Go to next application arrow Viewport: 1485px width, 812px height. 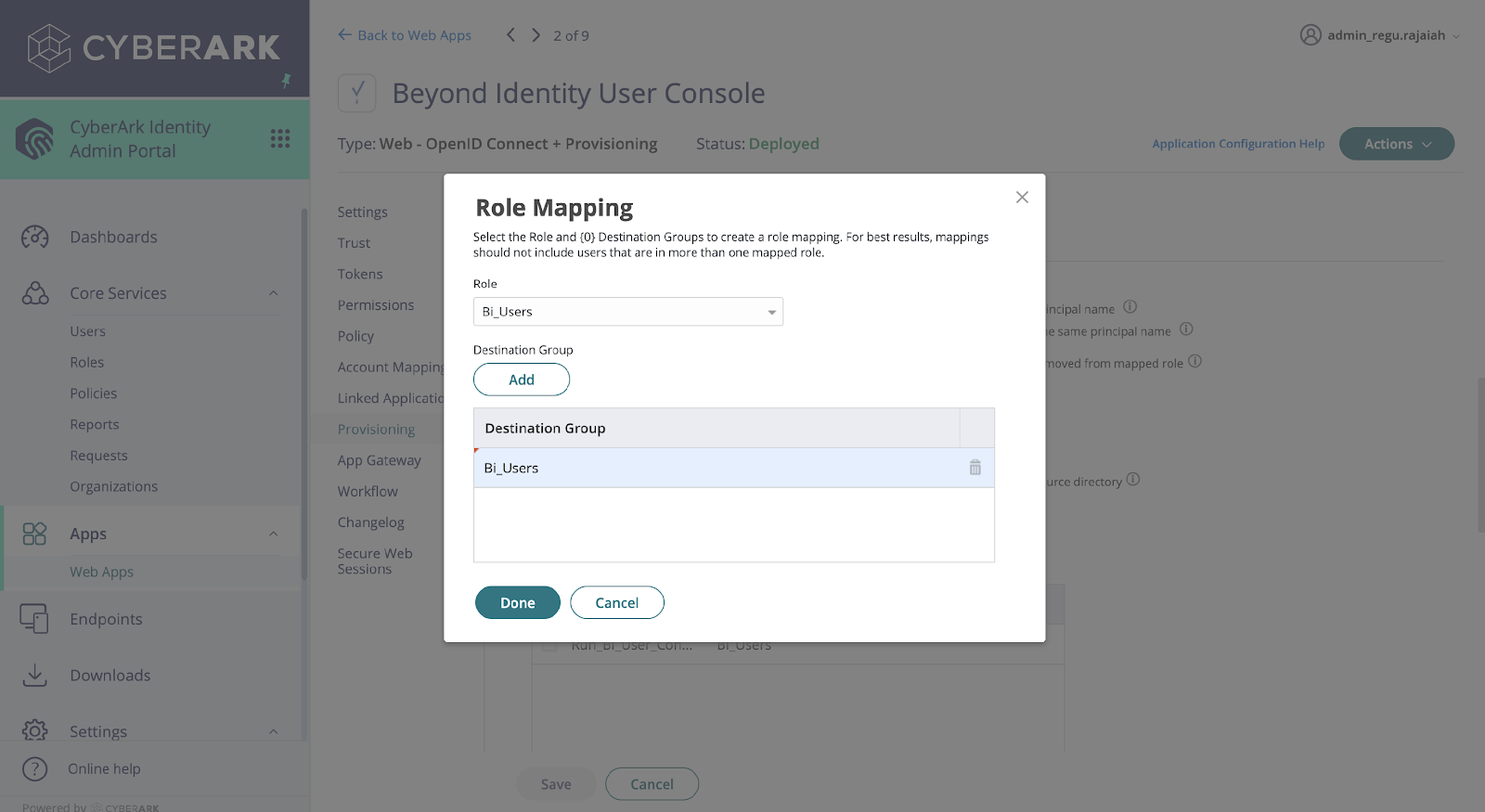coord(536,35)
